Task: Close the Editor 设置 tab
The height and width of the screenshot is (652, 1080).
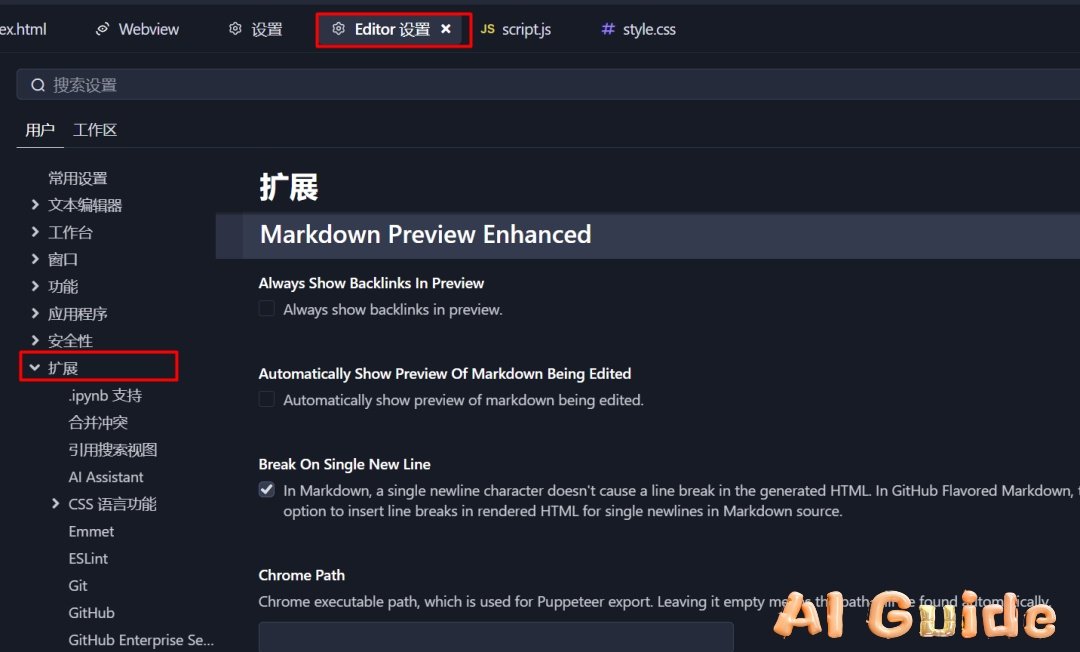Action: tap(446, 29)
